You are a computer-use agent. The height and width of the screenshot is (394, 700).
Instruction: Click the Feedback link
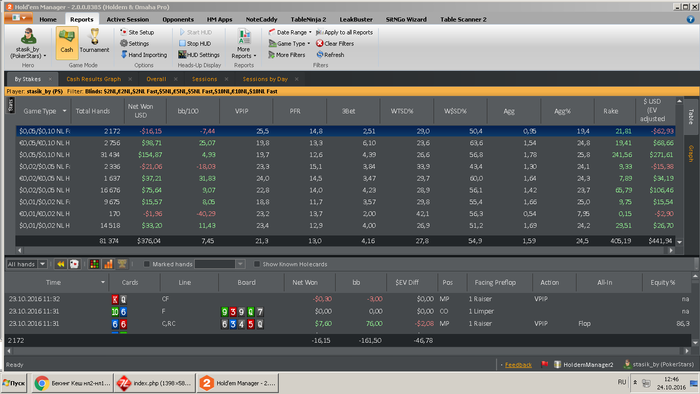click(518, 365)
